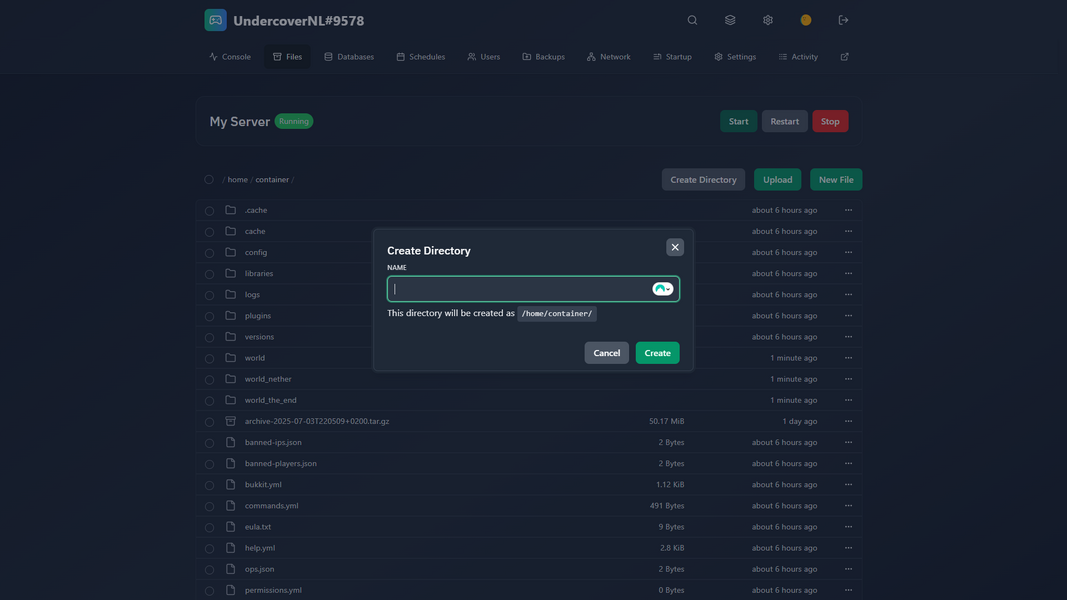This screenshot has height=600, width=1067.
Task: Open the options menu for permissions.yml row
Action: click(849, 590)
